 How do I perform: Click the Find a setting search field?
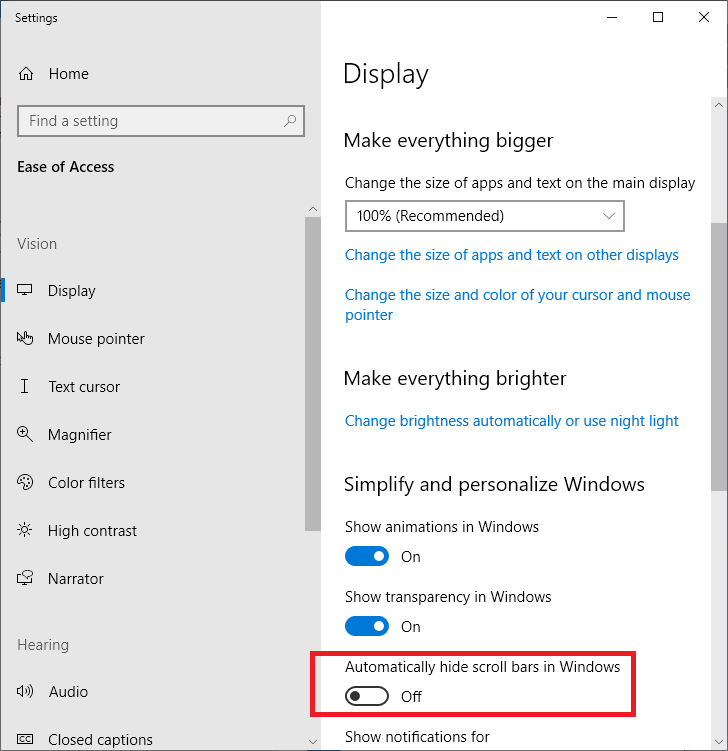(x=150, y=121)
